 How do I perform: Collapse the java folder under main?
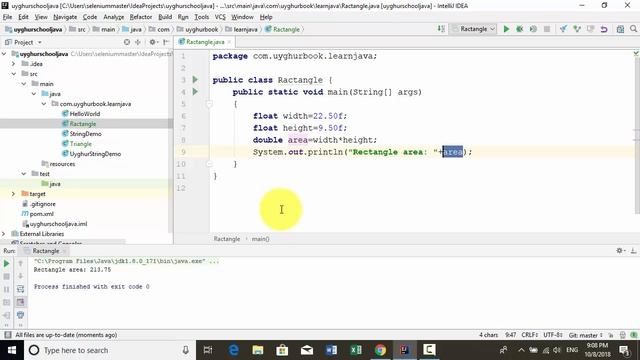click(34, 94)
